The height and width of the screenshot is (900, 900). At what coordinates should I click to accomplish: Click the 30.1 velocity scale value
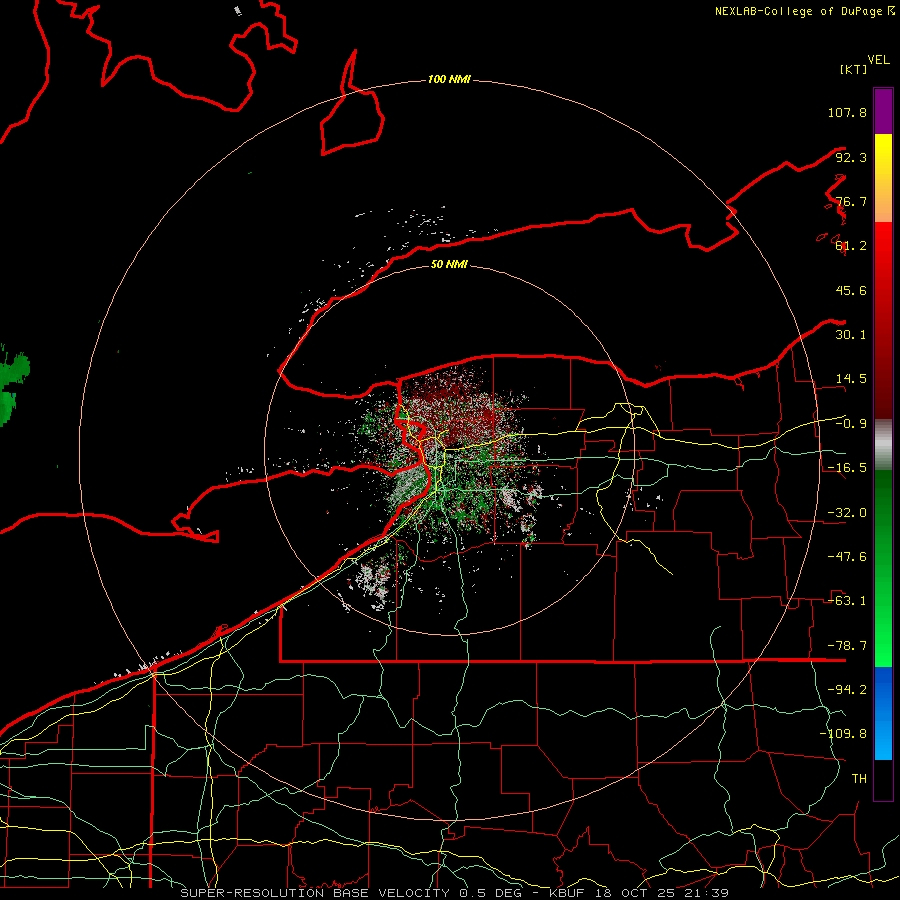click(x=851, y=335)
